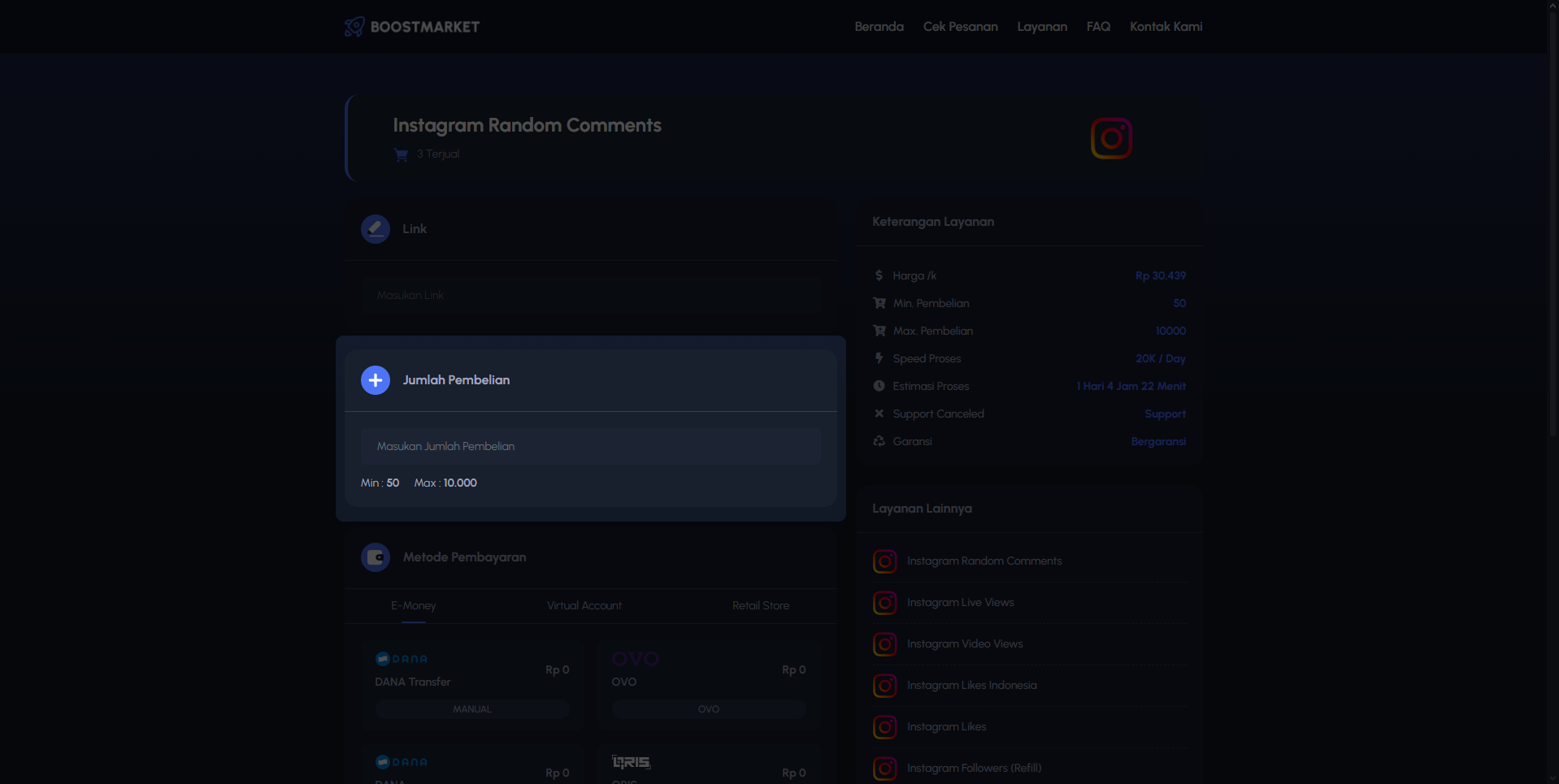Screen dimensions: 1559x784
Task: Click the OVO logo on the OVO card
Action: click(x=636, y=659)
